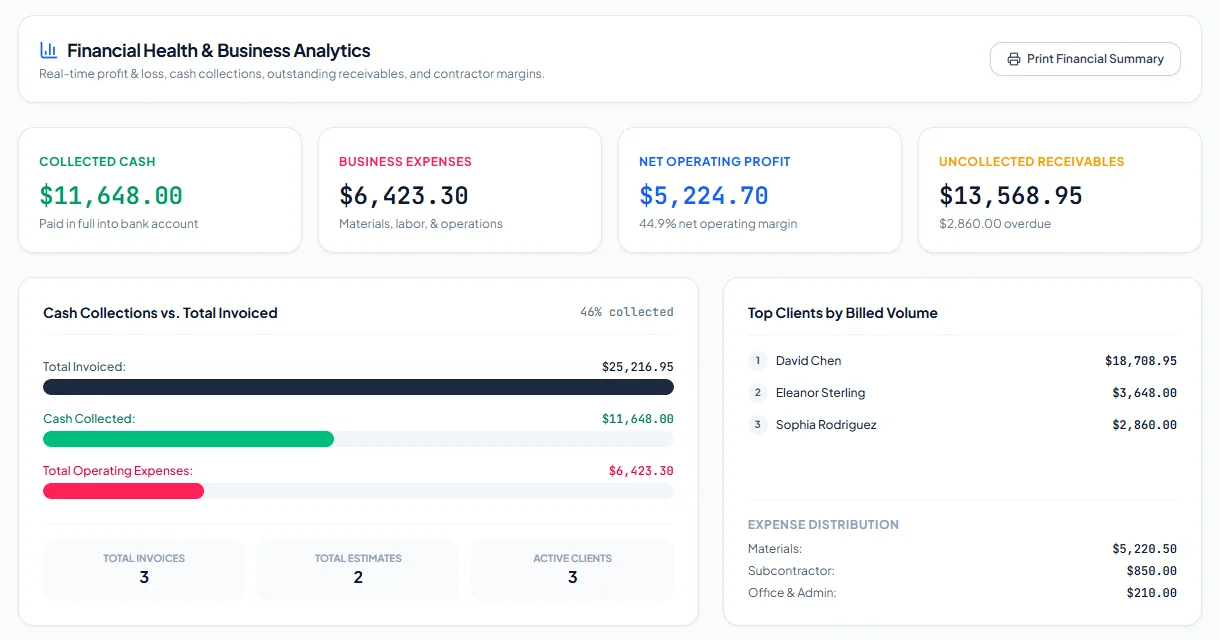
Task: Click 'Materials, labor, & operations' text
Action: pyautogui.click(x=421, y=224)
